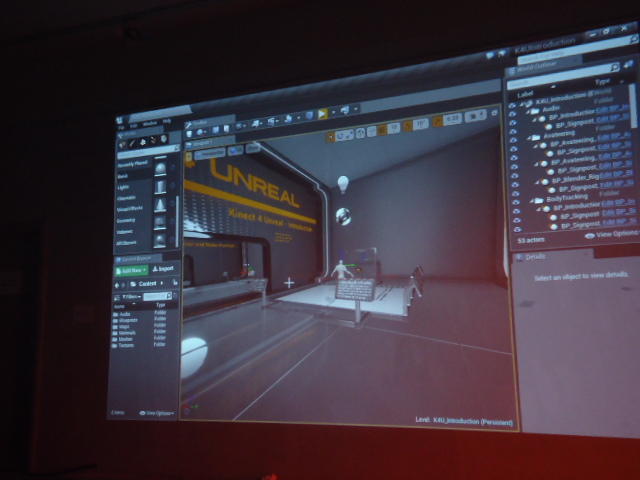Viewport: 640px width, 480px height.
Task: Select the Landscape mode icon
Action: (143, 142)
